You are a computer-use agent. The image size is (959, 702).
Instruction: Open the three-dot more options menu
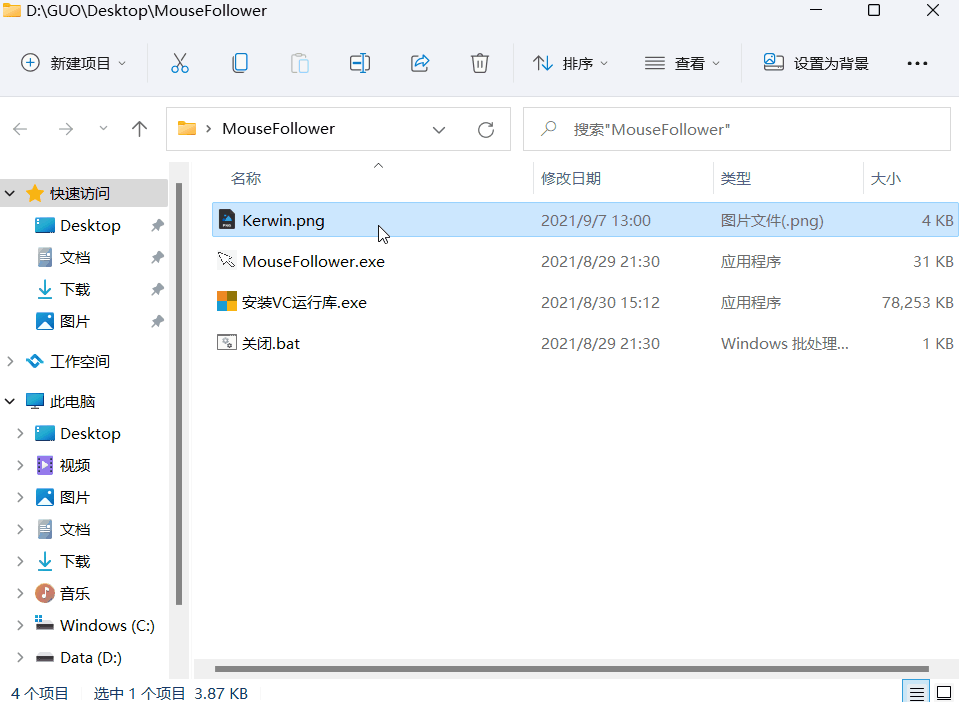[917, 63]
